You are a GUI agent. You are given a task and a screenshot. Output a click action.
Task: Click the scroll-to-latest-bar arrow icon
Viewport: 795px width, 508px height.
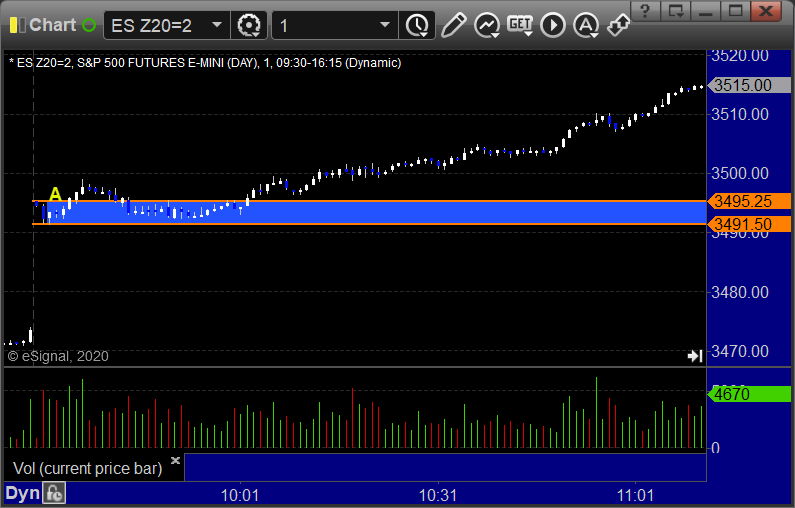click(695, 356)
